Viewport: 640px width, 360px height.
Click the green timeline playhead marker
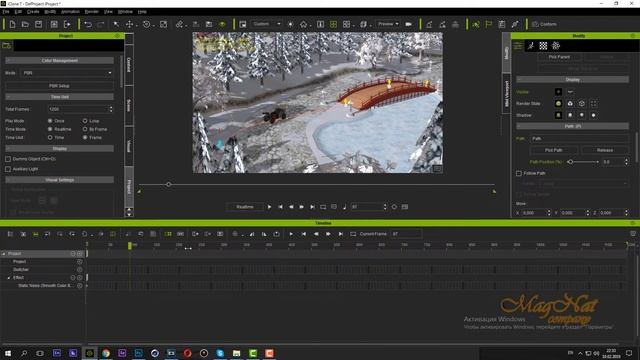point(130,246)
